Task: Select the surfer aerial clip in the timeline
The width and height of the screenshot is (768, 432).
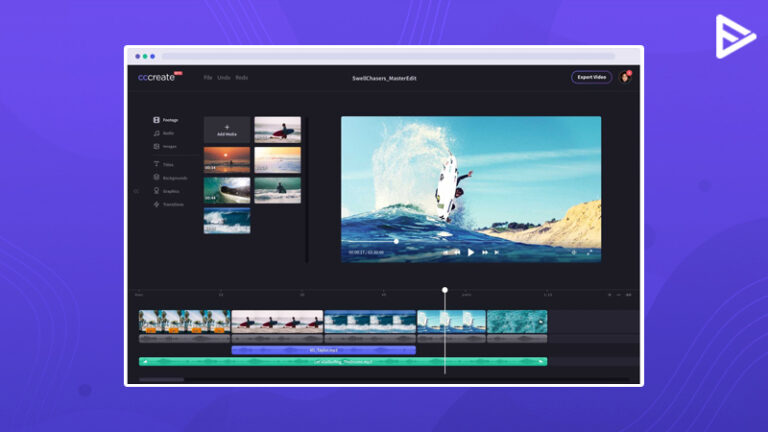Action: coord(452,322)
